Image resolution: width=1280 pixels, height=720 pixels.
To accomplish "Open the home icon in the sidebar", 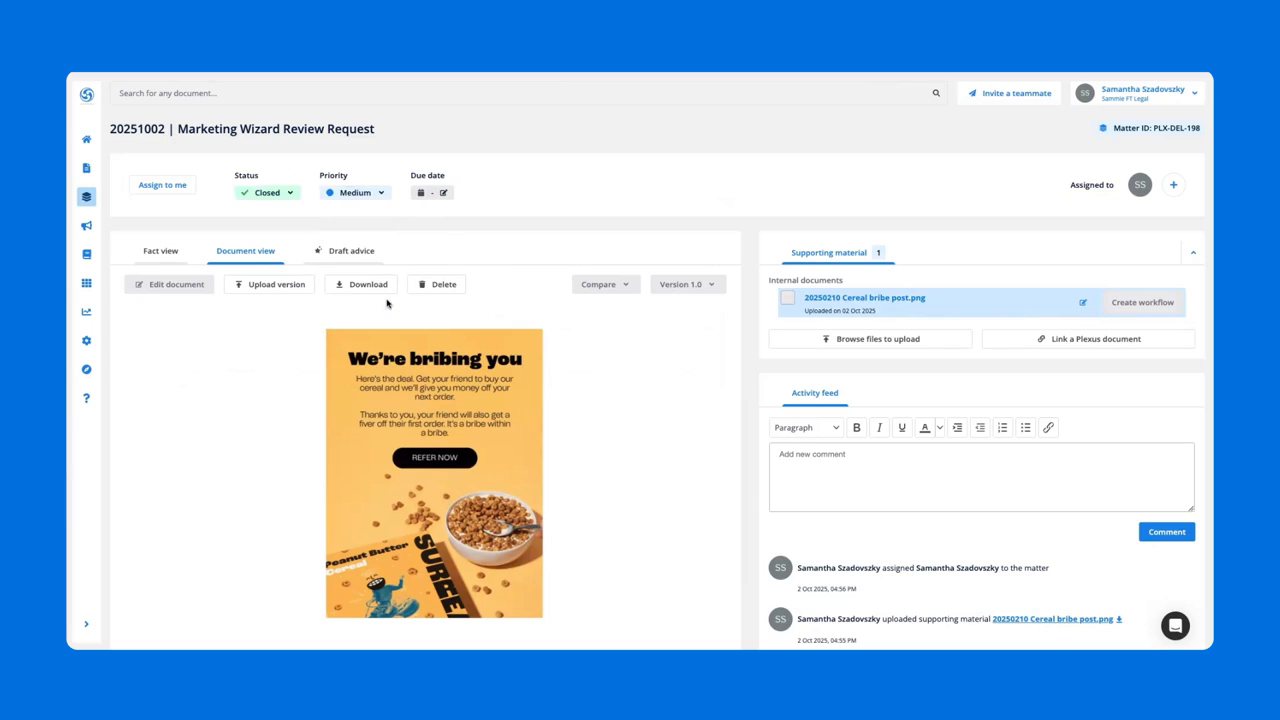I will coord(86,139).
